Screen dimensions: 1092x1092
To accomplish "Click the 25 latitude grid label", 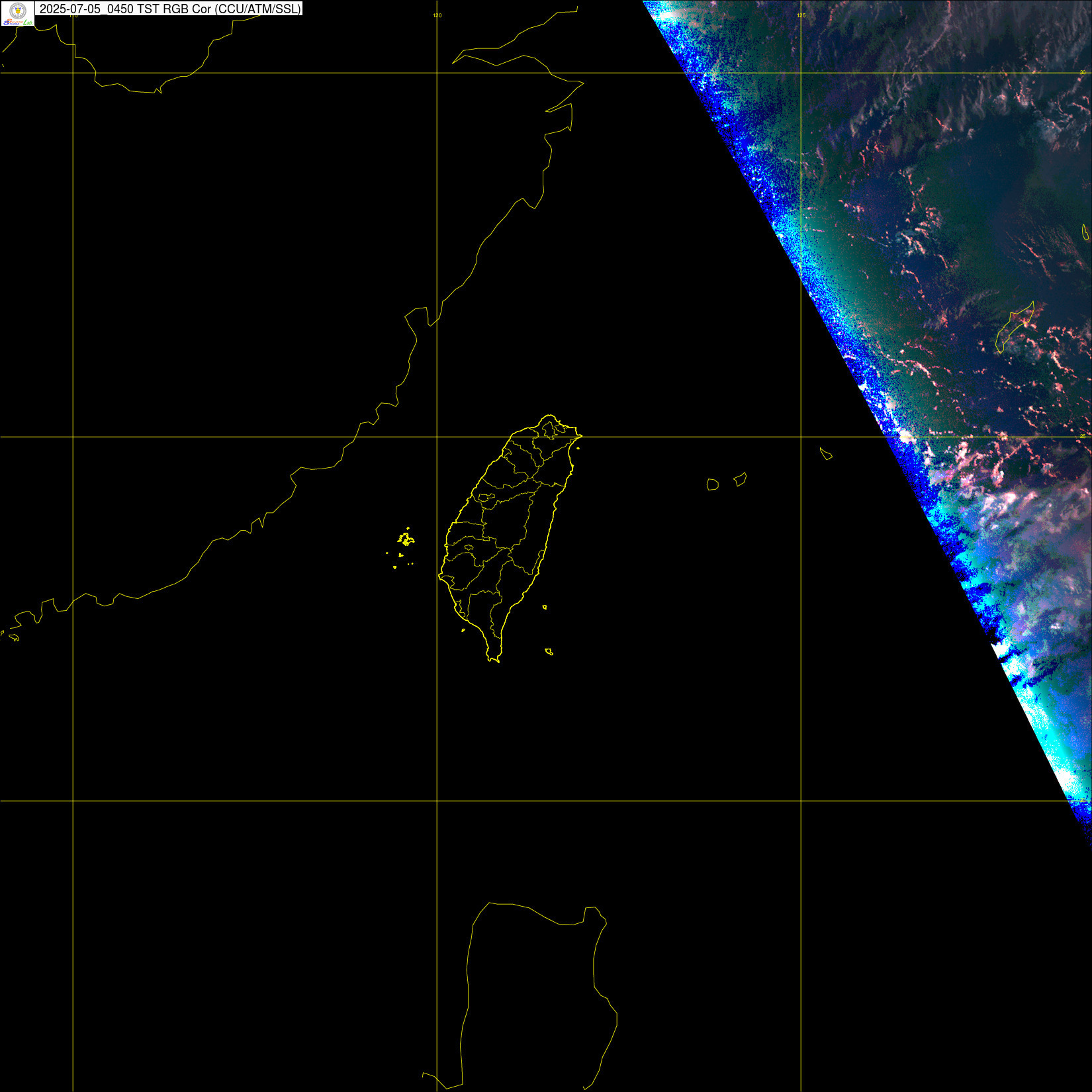I will (1083, 436).
